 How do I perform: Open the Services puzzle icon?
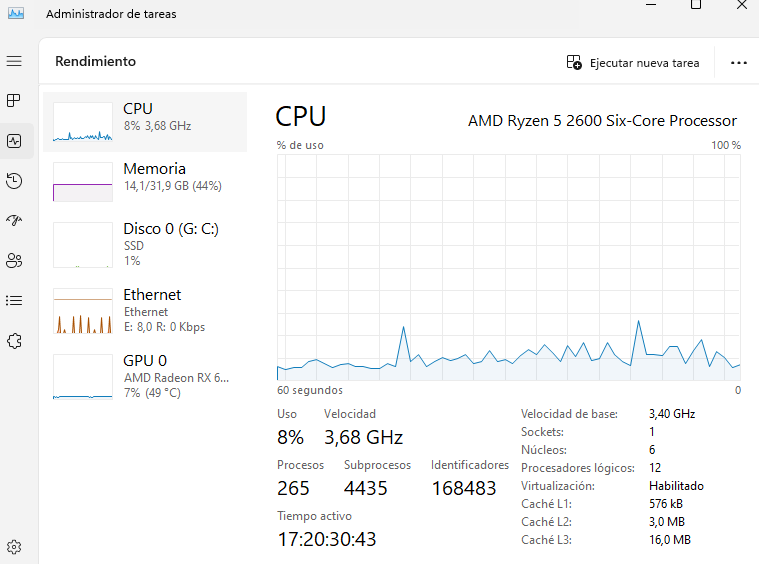(14, 341)
